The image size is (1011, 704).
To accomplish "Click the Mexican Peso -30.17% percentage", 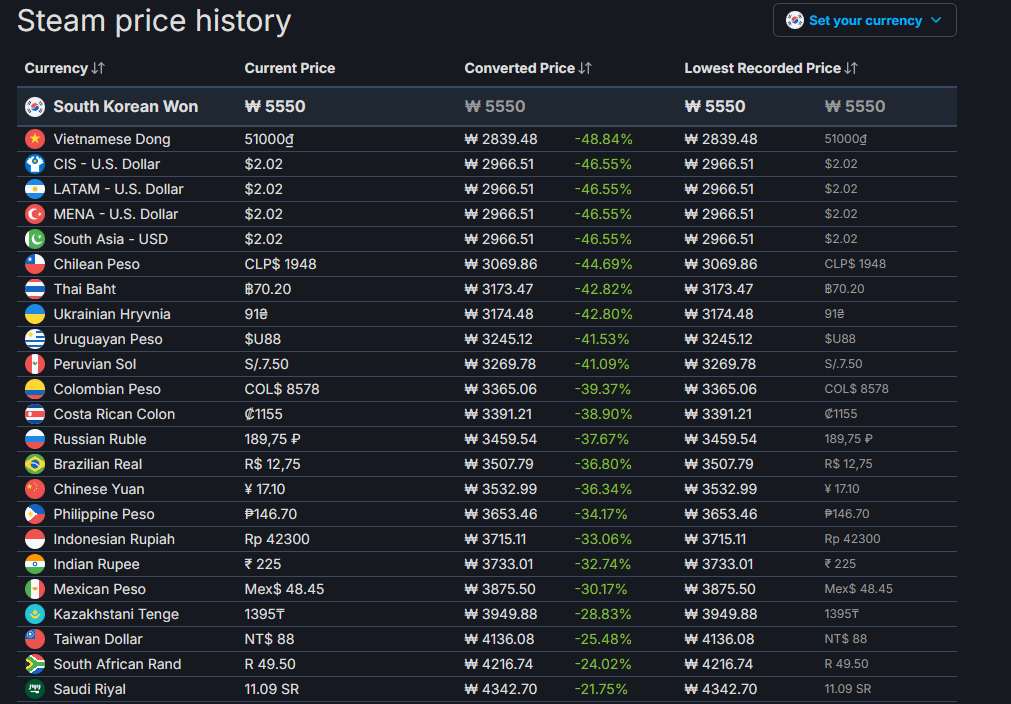I will click(x=603, y=589).
